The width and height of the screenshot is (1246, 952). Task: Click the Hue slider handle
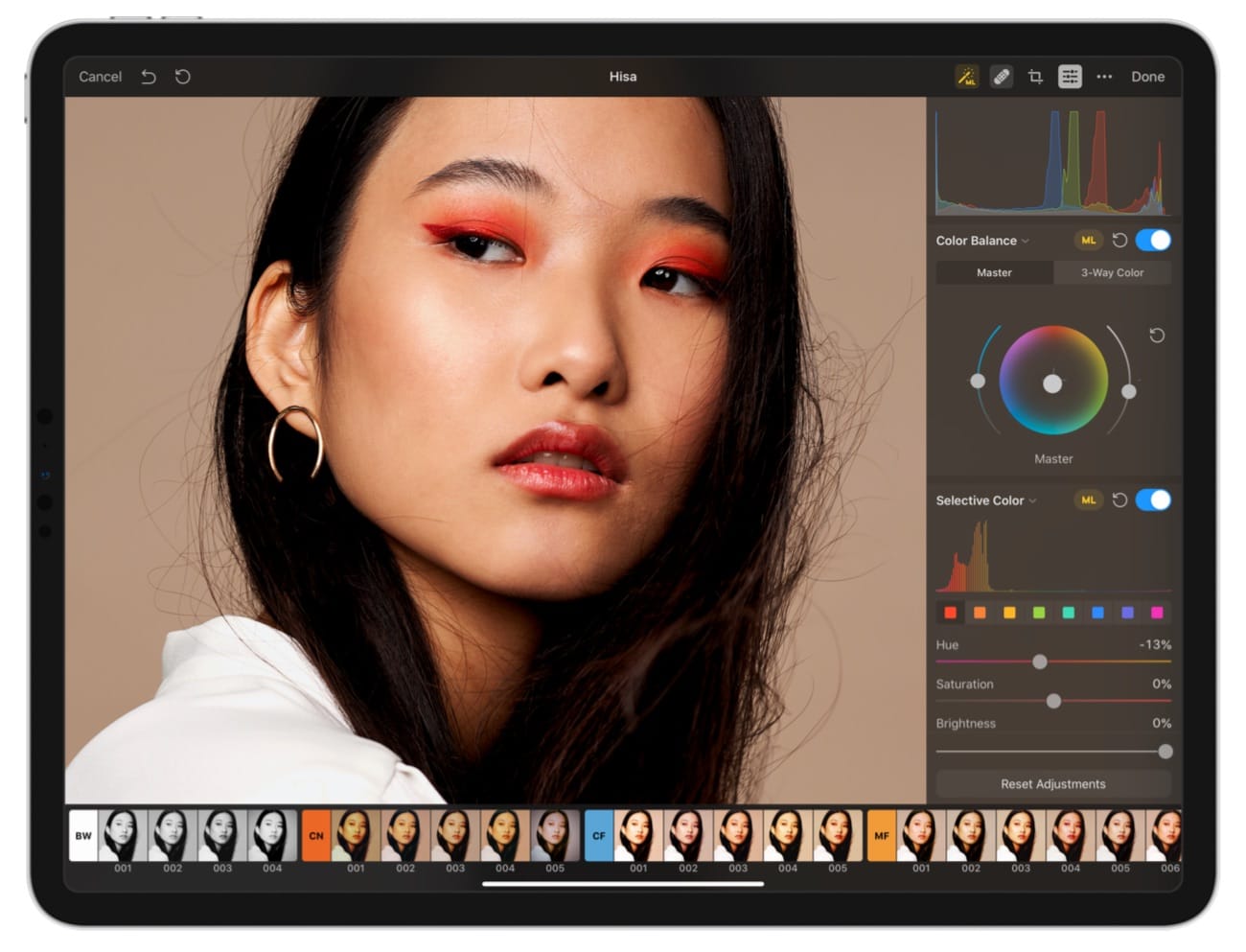pos(1039,662)
